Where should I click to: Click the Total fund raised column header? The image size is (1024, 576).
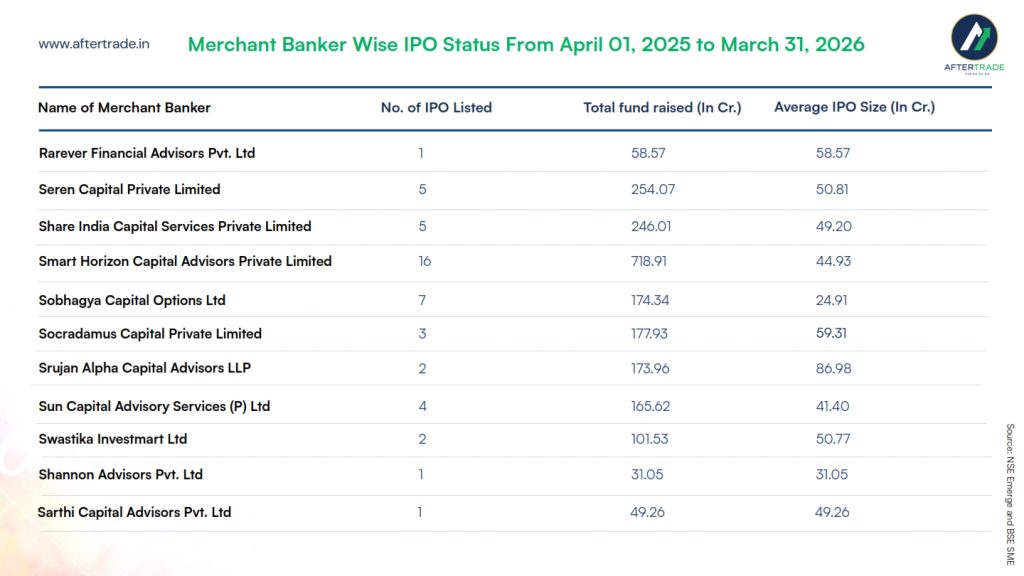pyautogui.click(x=662, y=107)
